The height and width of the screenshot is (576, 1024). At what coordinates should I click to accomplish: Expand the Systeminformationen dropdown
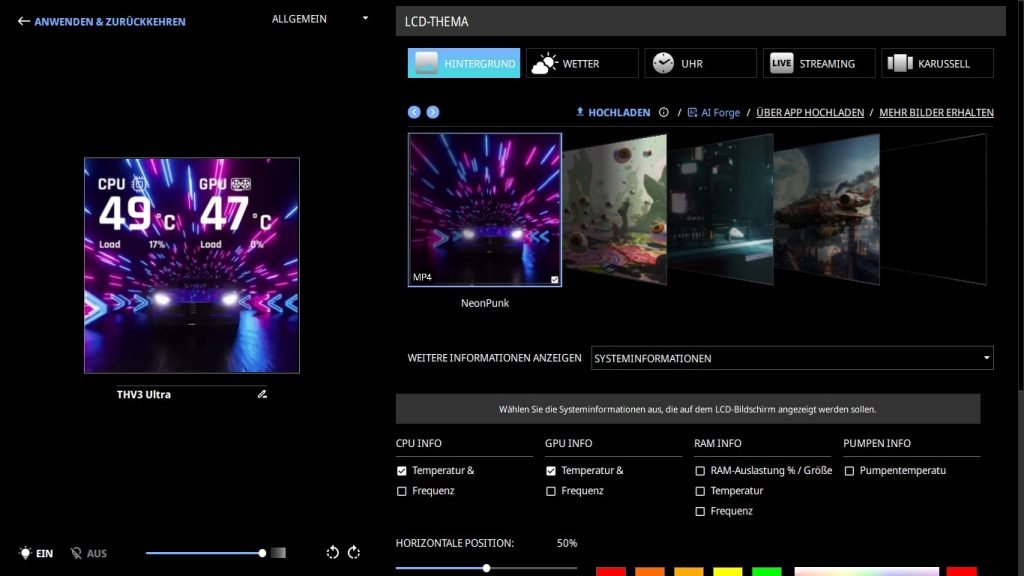click(x=792, y=358)
